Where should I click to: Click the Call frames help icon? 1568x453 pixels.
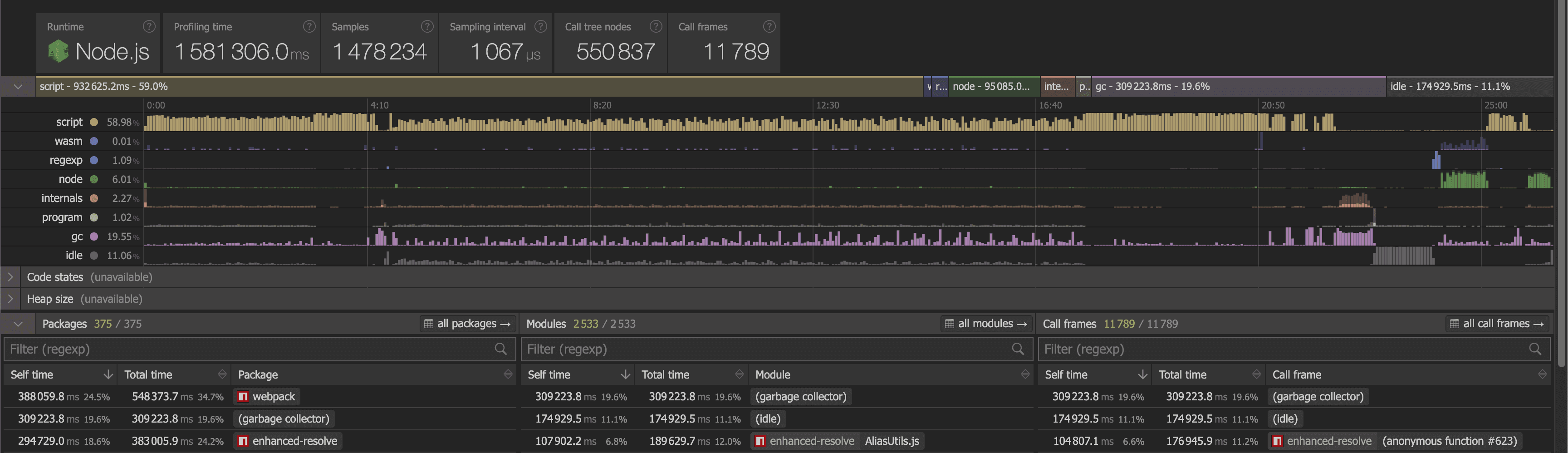coord(769,26)
